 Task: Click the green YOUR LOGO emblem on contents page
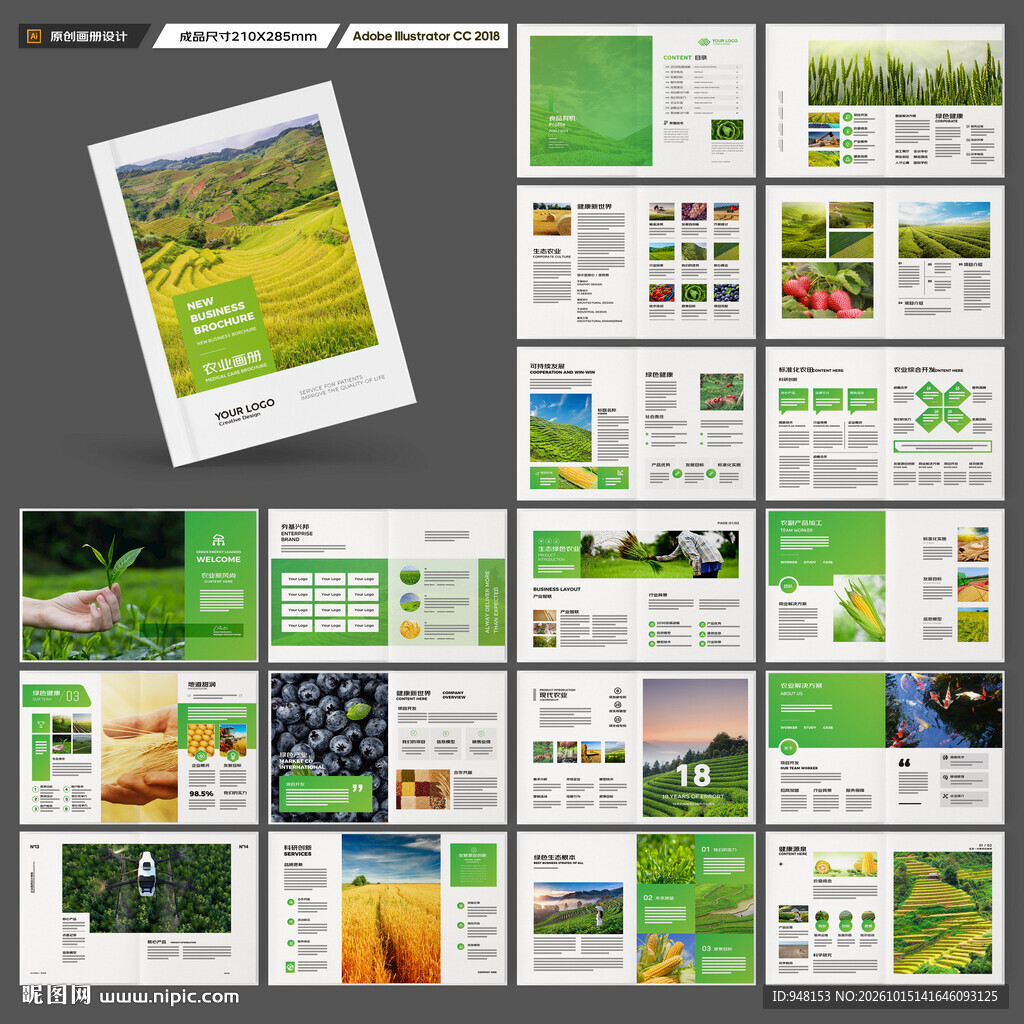click(704, 42)
